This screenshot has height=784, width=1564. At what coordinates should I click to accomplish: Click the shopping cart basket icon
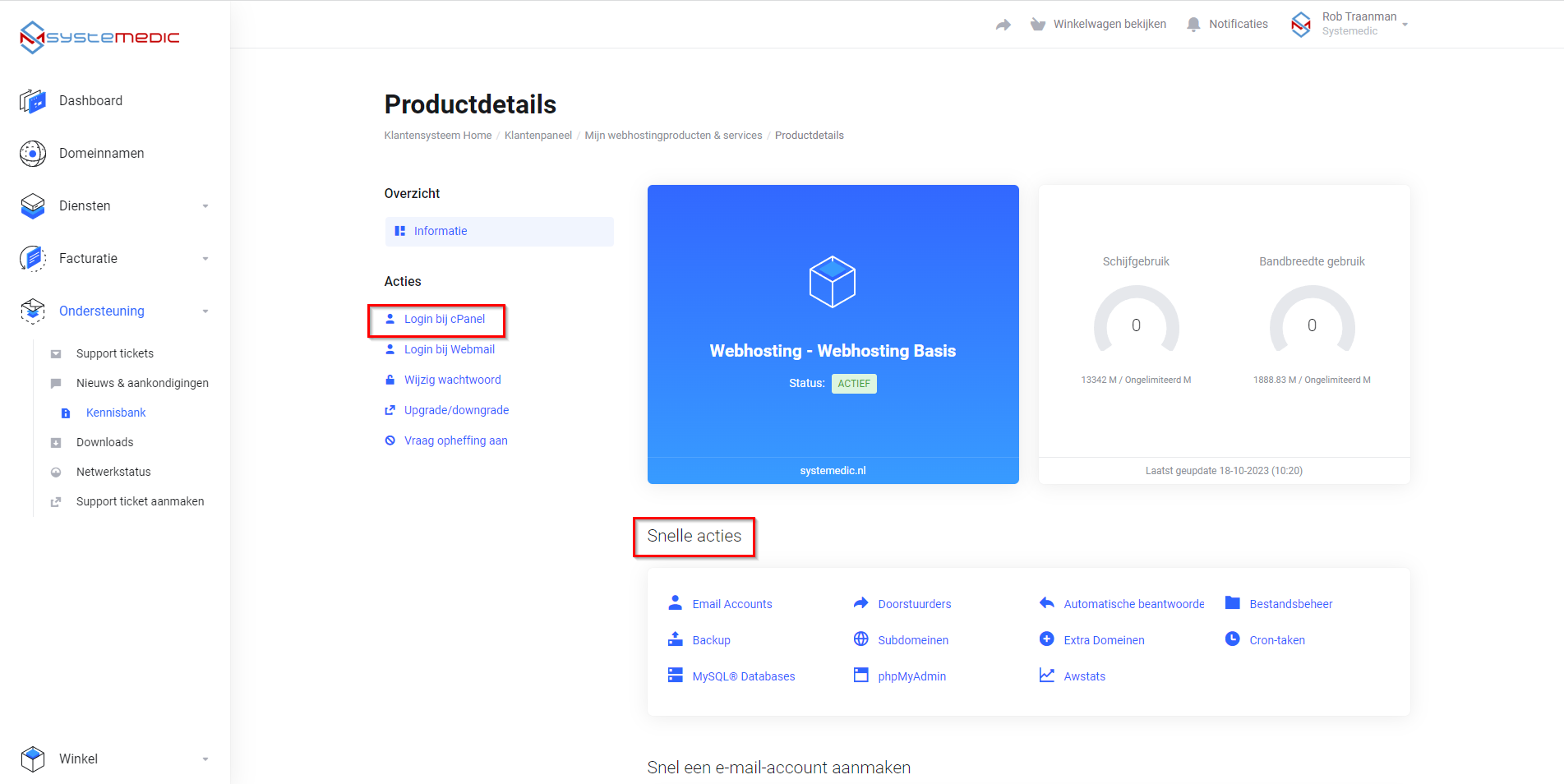point(1038,25)
